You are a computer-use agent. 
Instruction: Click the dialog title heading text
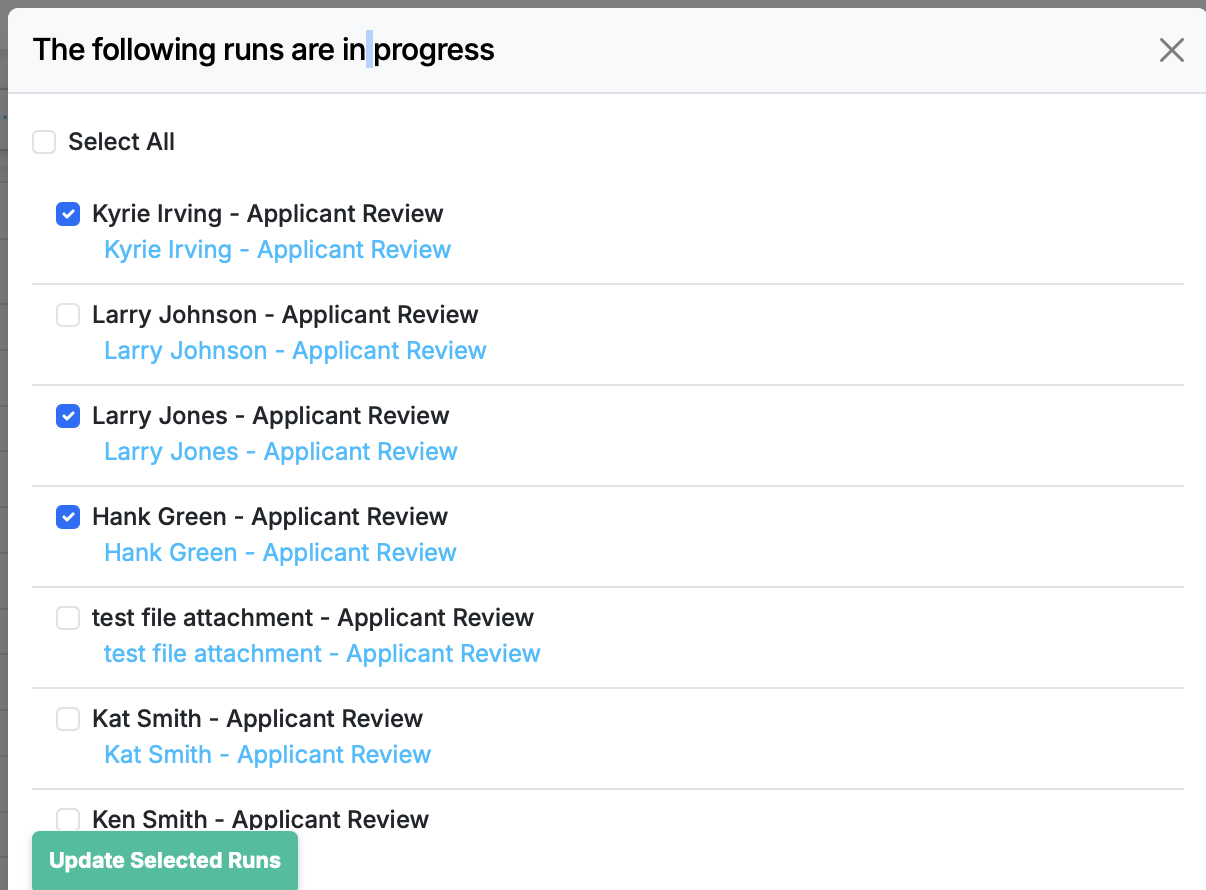click(263, 50)
